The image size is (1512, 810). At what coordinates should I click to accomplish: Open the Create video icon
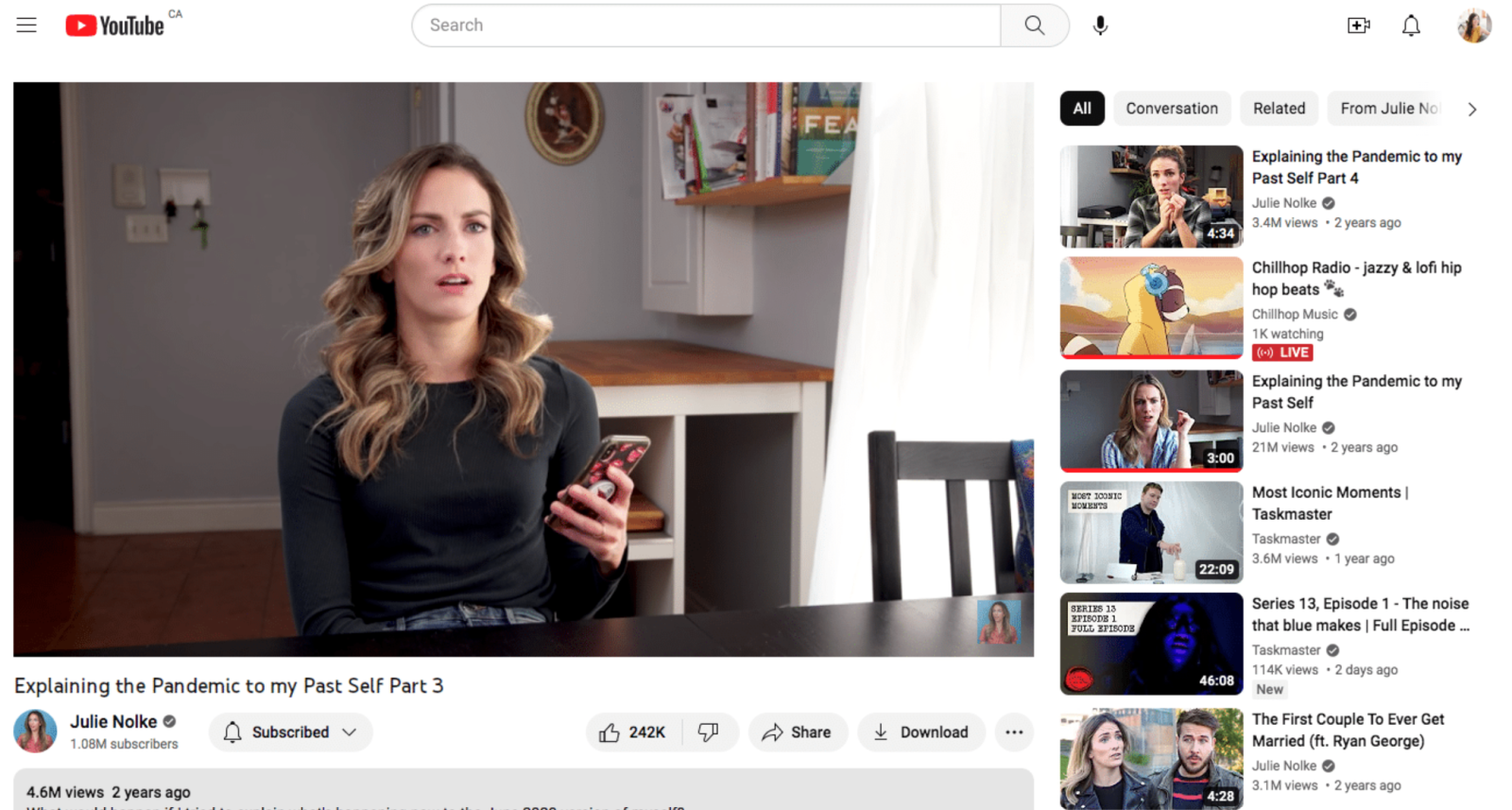tap(1358, 26)
